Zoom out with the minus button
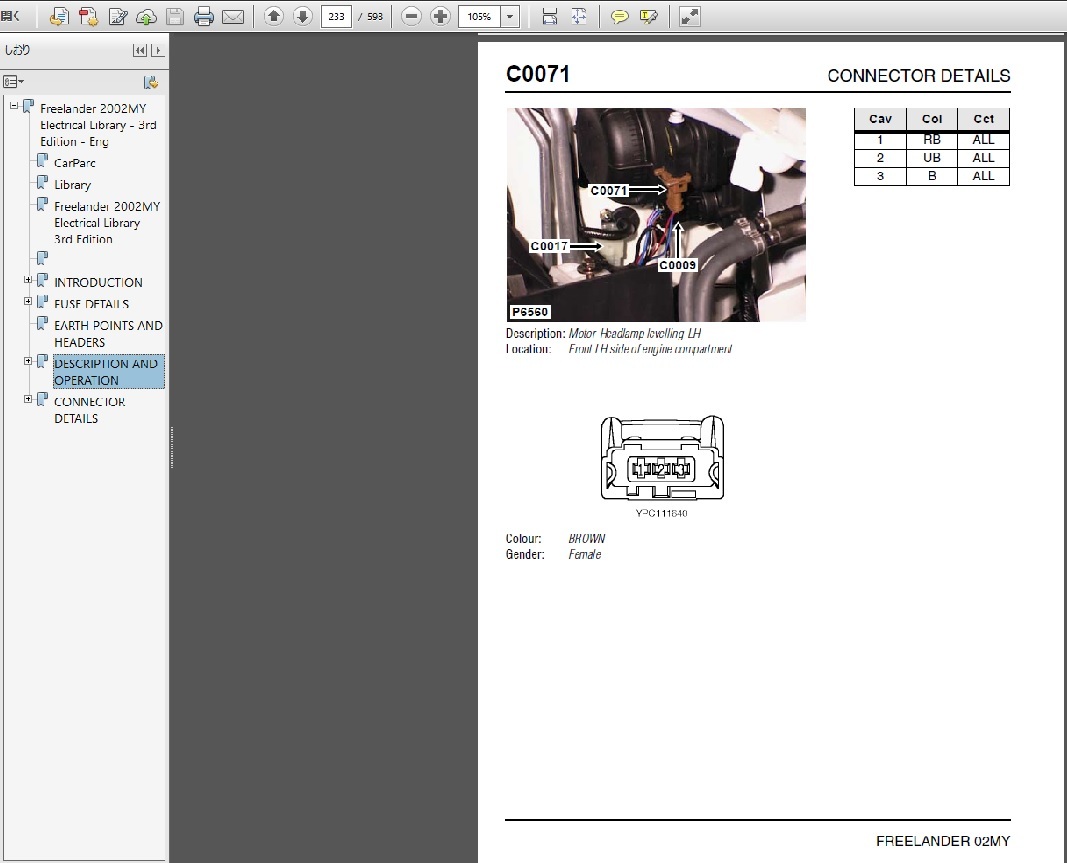 coord(411,16)
